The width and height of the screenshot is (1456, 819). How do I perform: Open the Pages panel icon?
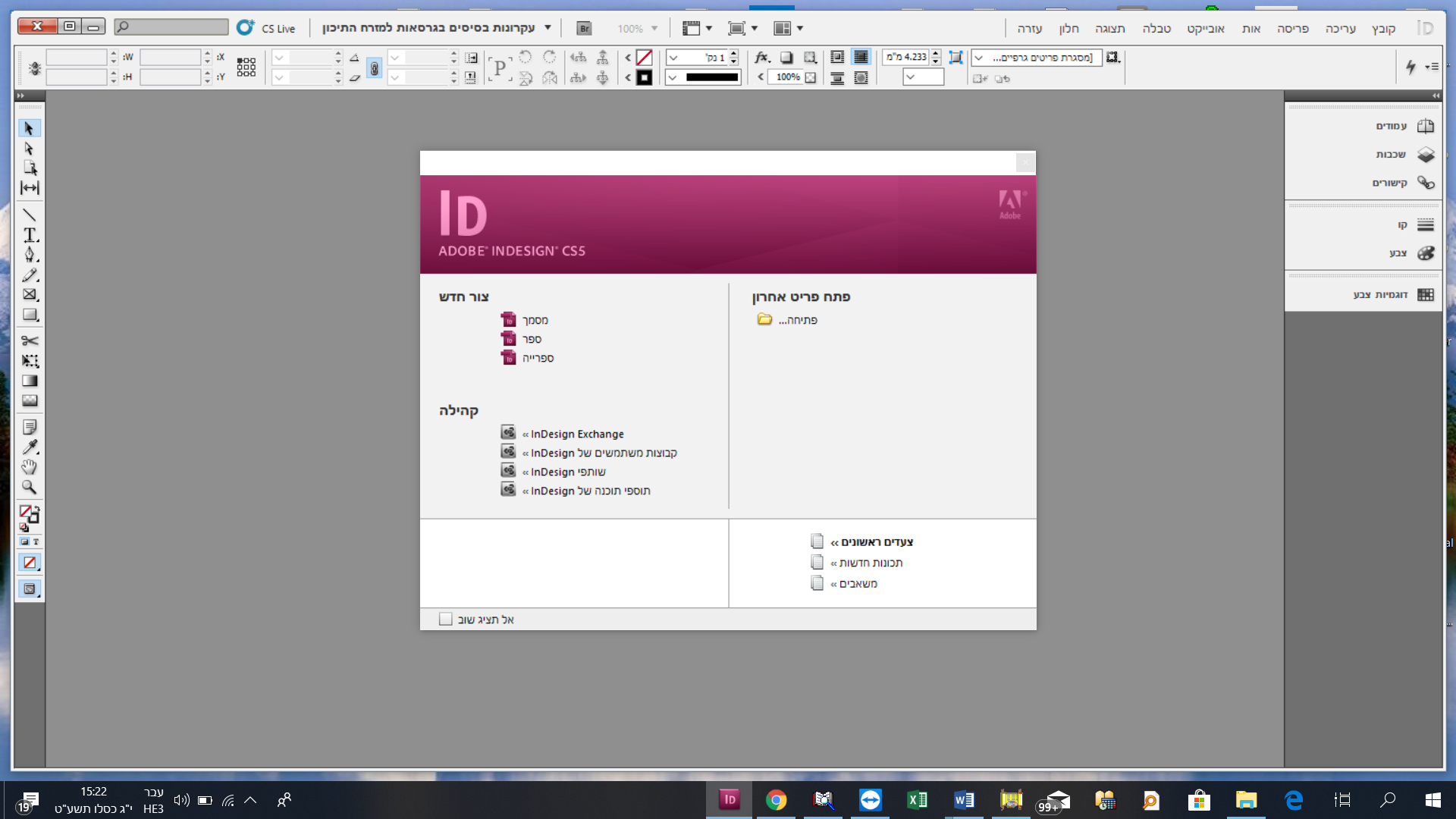pyautogui.click(x=1425, y=126)
